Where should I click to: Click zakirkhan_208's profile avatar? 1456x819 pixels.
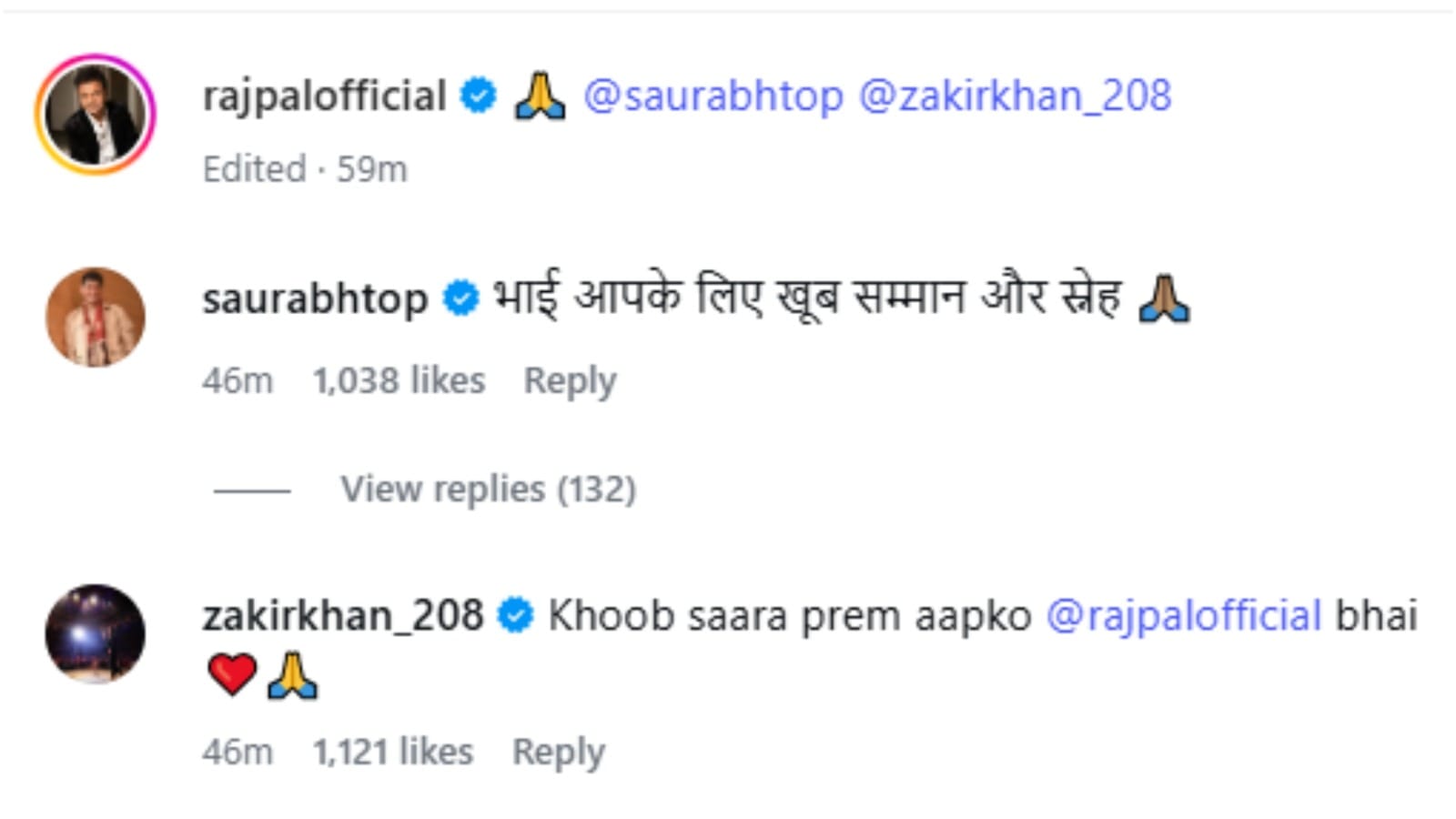click(96, 633)
